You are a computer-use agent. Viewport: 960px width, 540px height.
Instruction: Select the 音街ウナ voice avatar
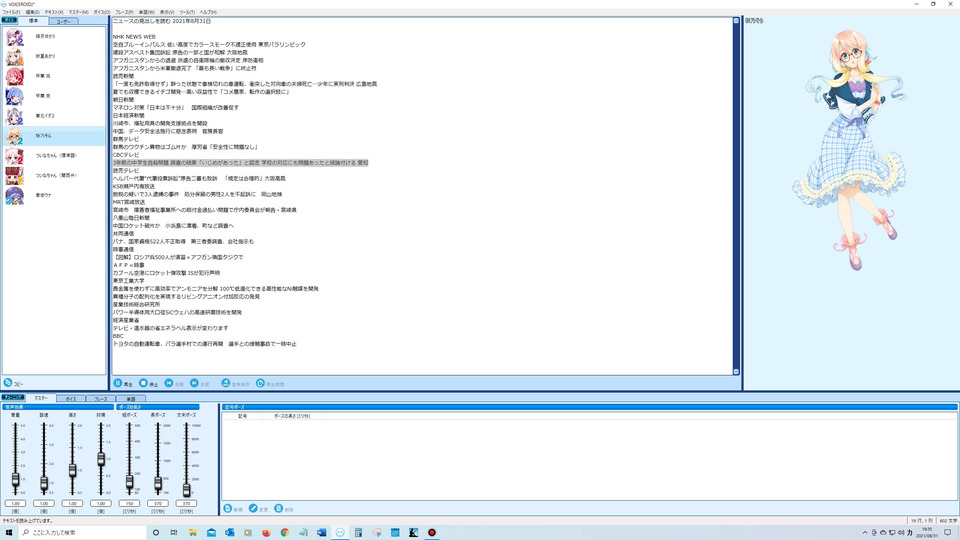pyautogui.click(x=15, y=195)
